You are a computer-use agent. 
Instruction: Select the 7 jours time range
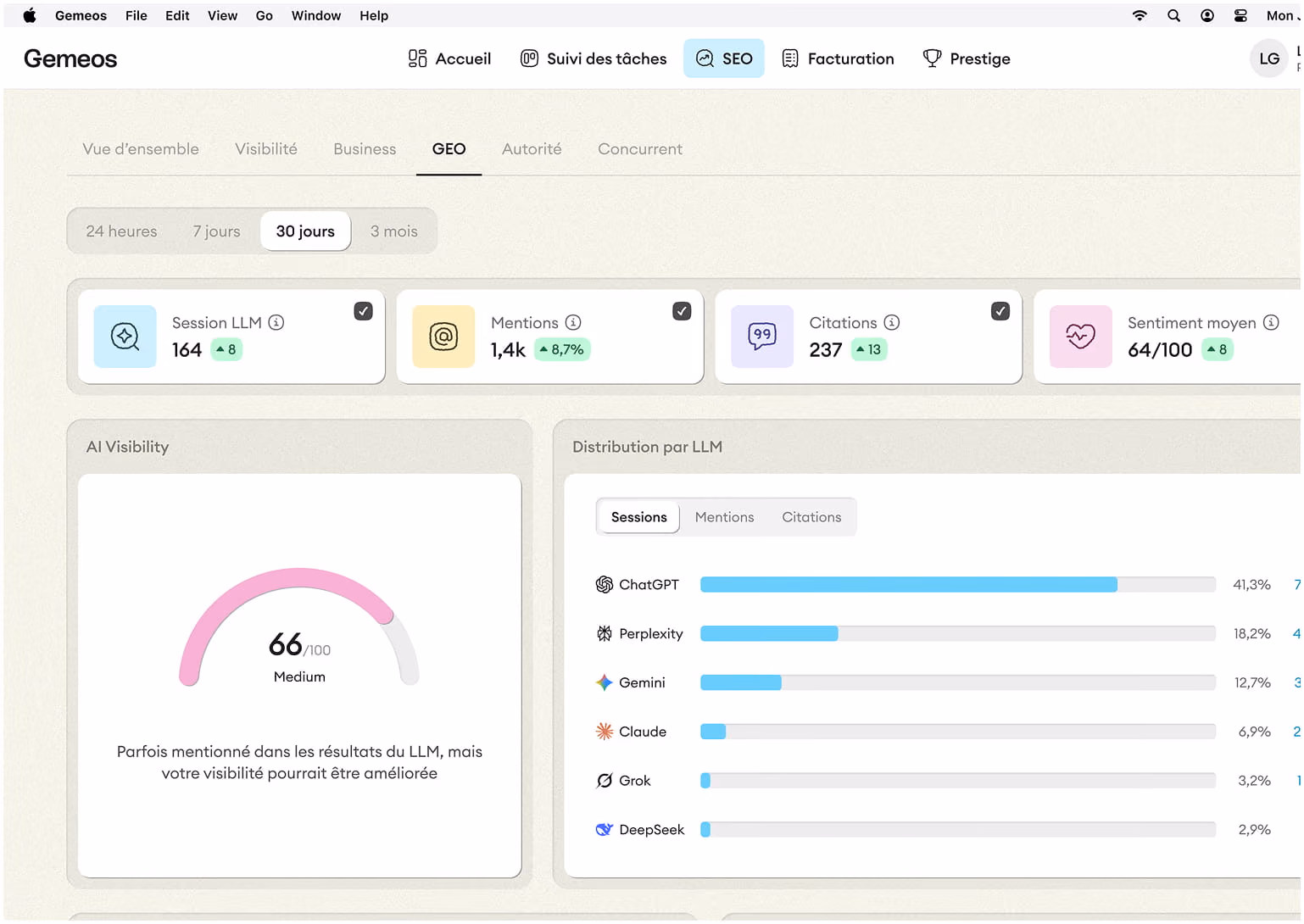click(216, 231)
